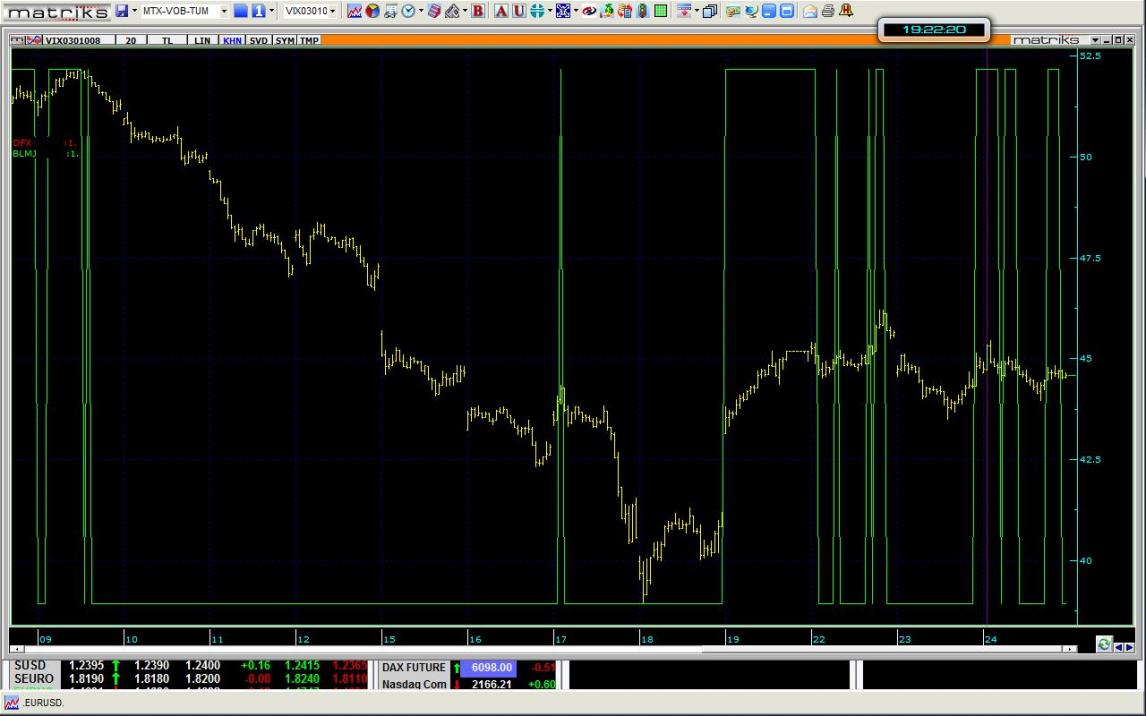Open the line chart icon in toolbar

tap(354, 11)
